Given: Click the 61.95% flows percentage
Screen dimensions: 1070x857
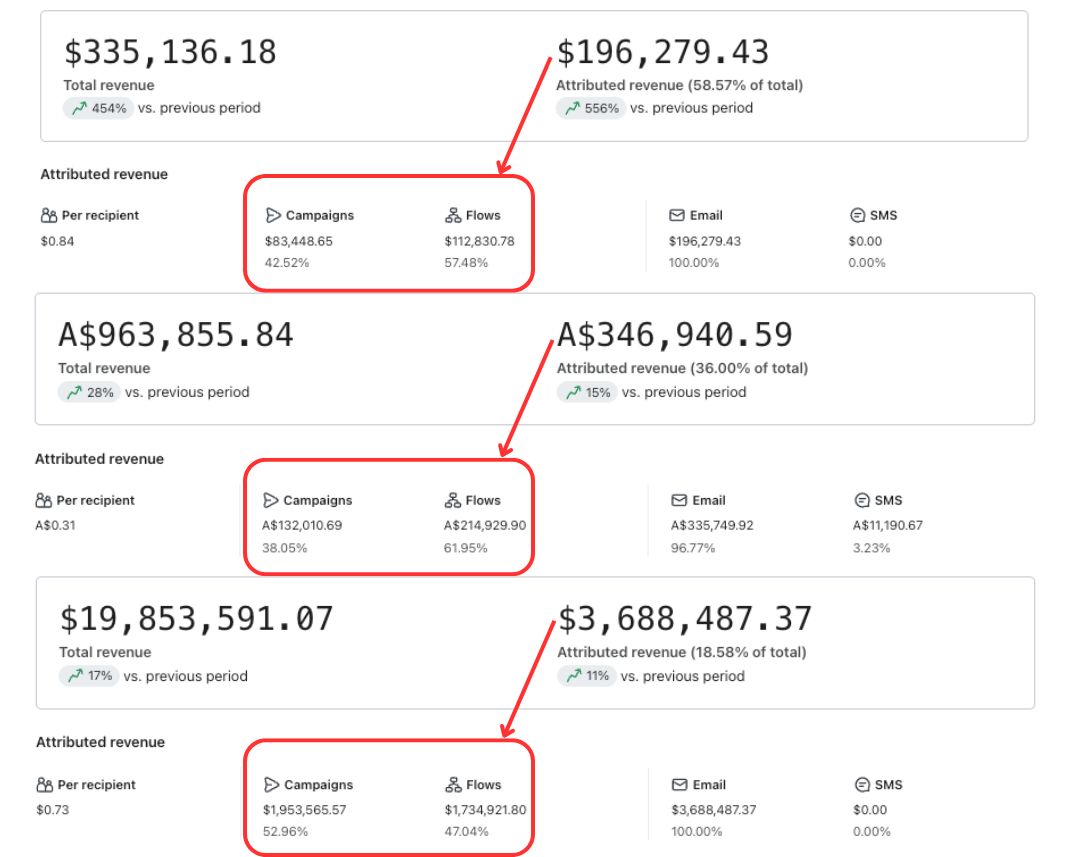Looking at the screenshot, I should (465, 548).
